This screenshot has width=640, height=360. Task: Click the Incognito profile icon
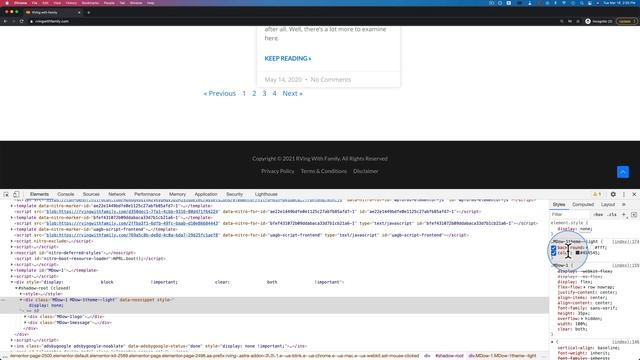click(588, 21)
